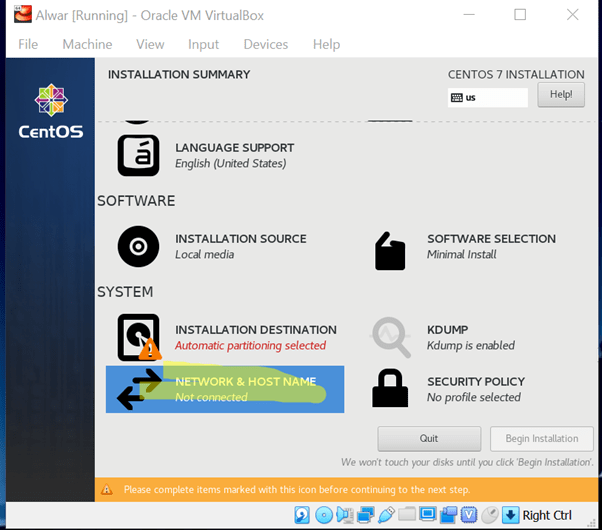
Task: Click the shared folders status icon
Action: coord(407,515)
